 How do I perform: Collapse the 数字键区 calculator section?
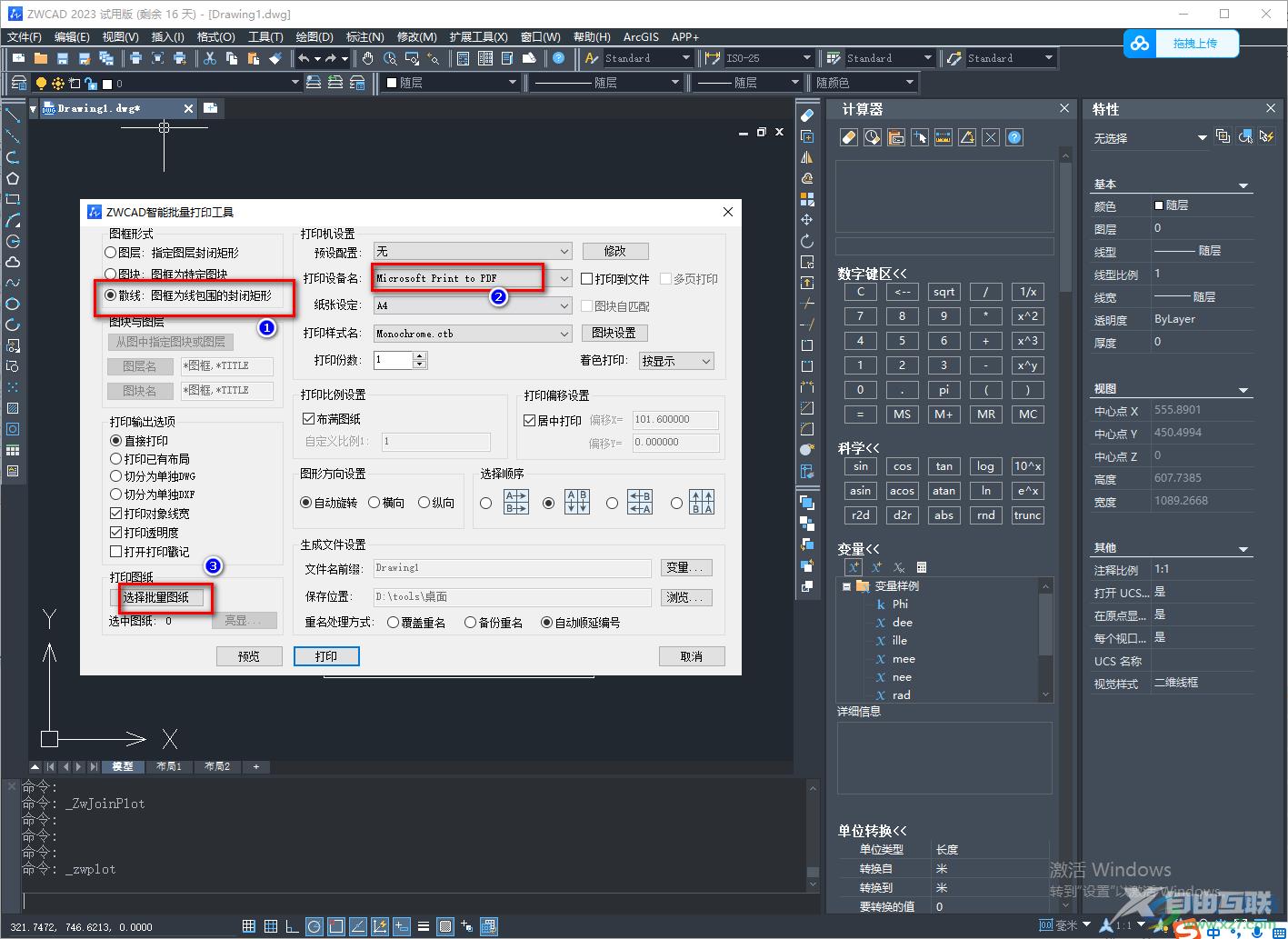[x=872, y=274]
